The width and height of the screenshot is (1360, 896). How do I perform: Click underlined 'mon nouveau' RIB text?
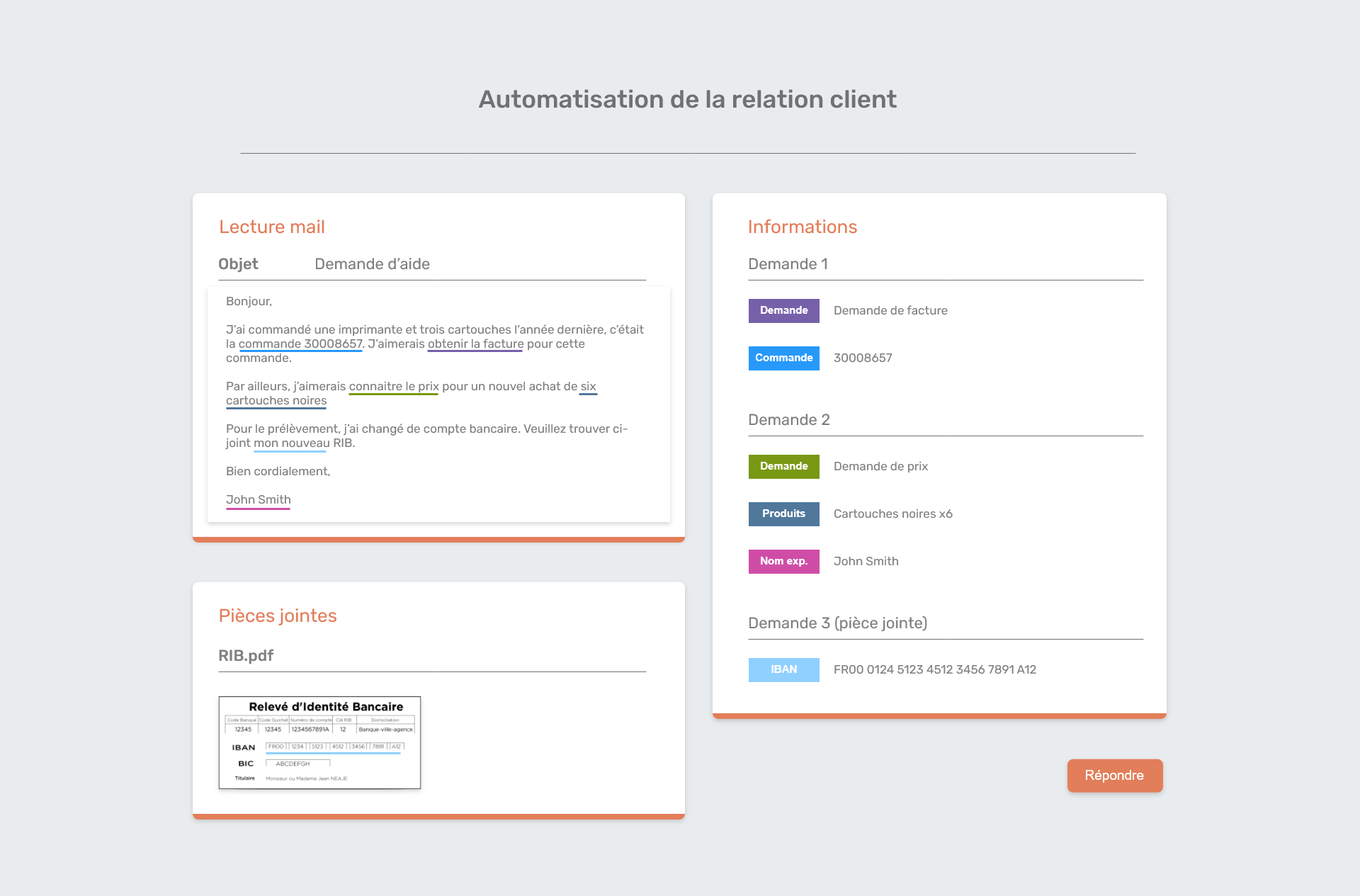pos(291,443)
